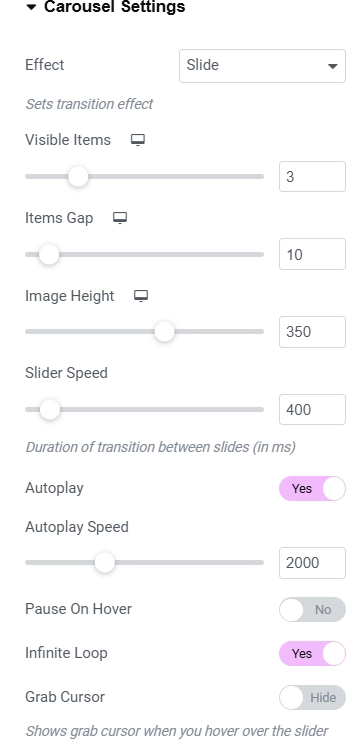This screenshot has width=361, height=747.
Task: Select the Image Height input showing 350
Action: [312, 332]
